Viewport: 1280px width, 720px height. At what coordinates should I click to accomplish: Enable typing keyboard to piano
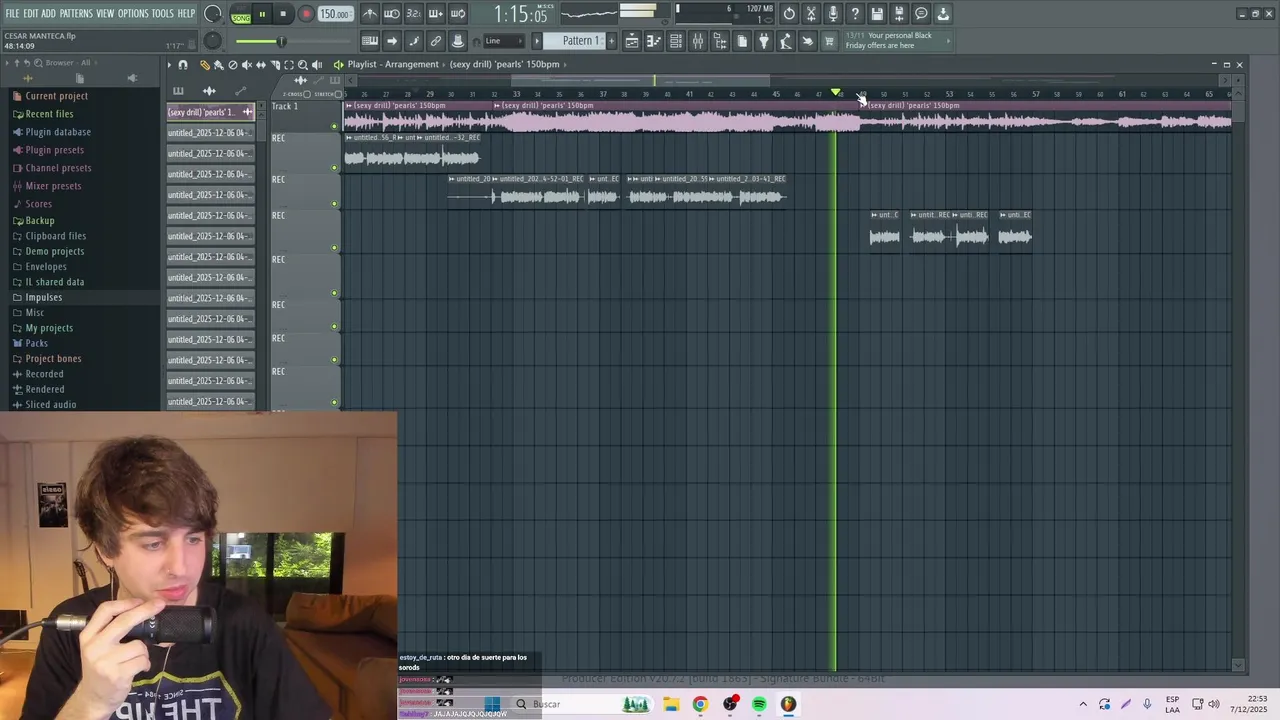tap(370, 41)
